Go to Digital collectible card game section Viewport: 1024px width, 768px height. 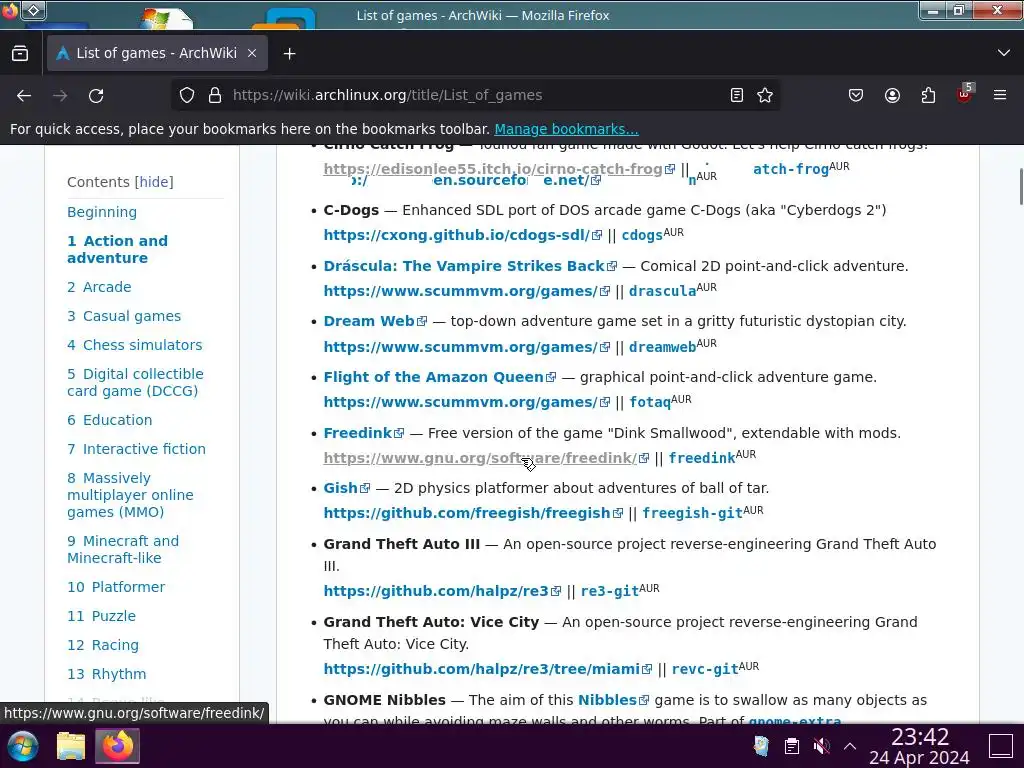pyautogui.click(x=135, y=383)
